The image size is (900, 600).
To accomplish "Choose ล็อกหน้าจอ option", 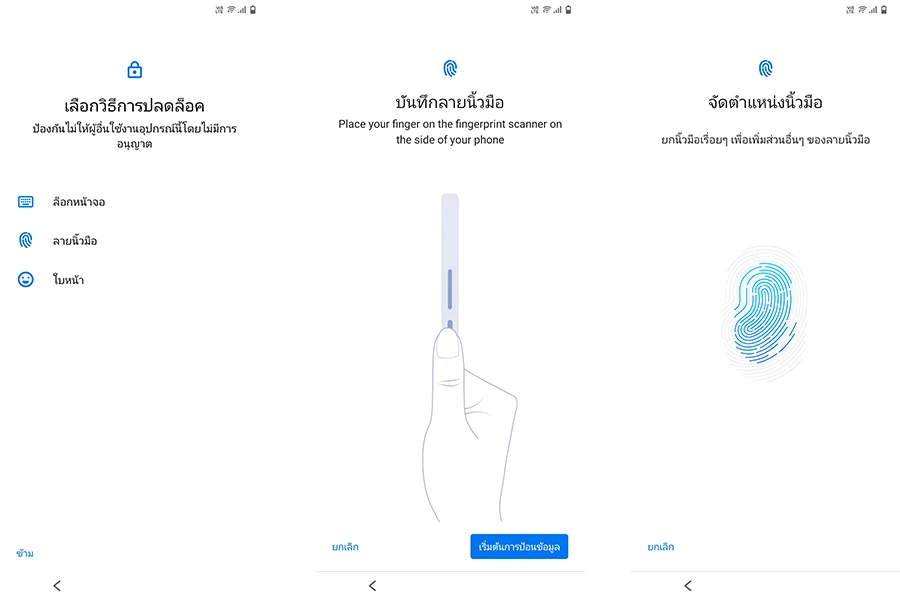I will coord(79,202).
